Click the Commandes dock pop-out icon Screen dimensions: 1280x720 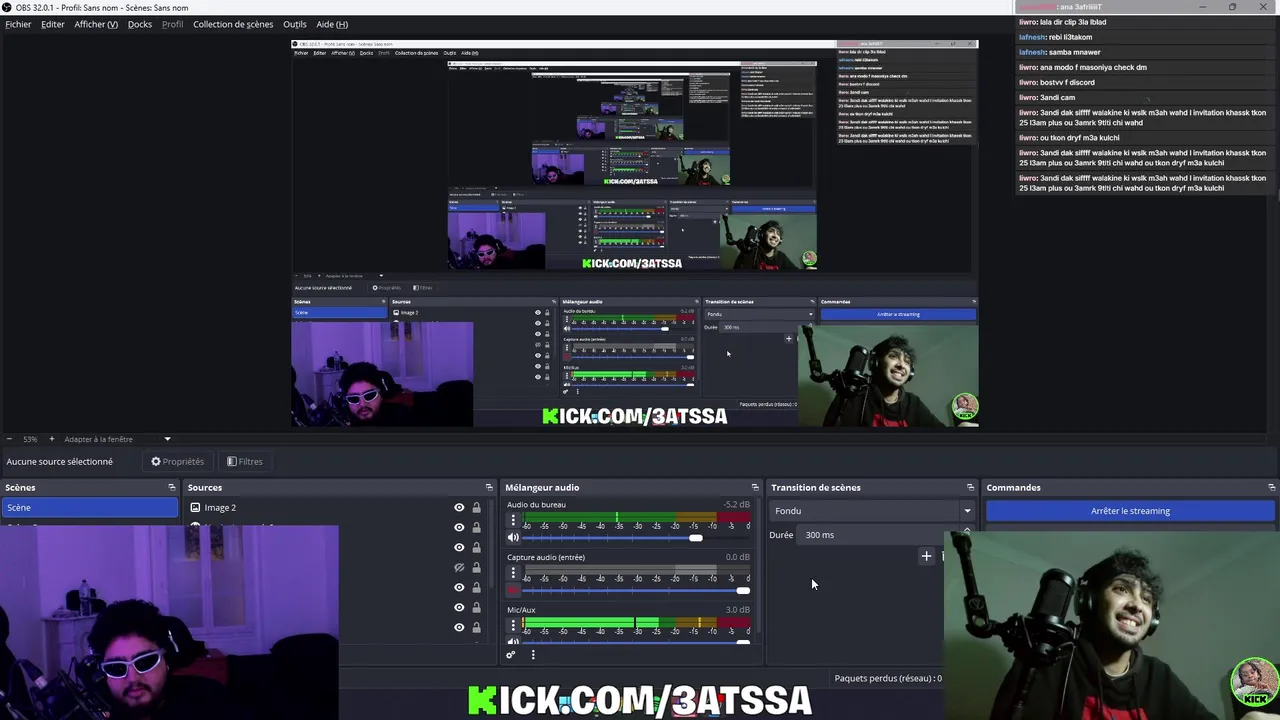[1271, 487]
